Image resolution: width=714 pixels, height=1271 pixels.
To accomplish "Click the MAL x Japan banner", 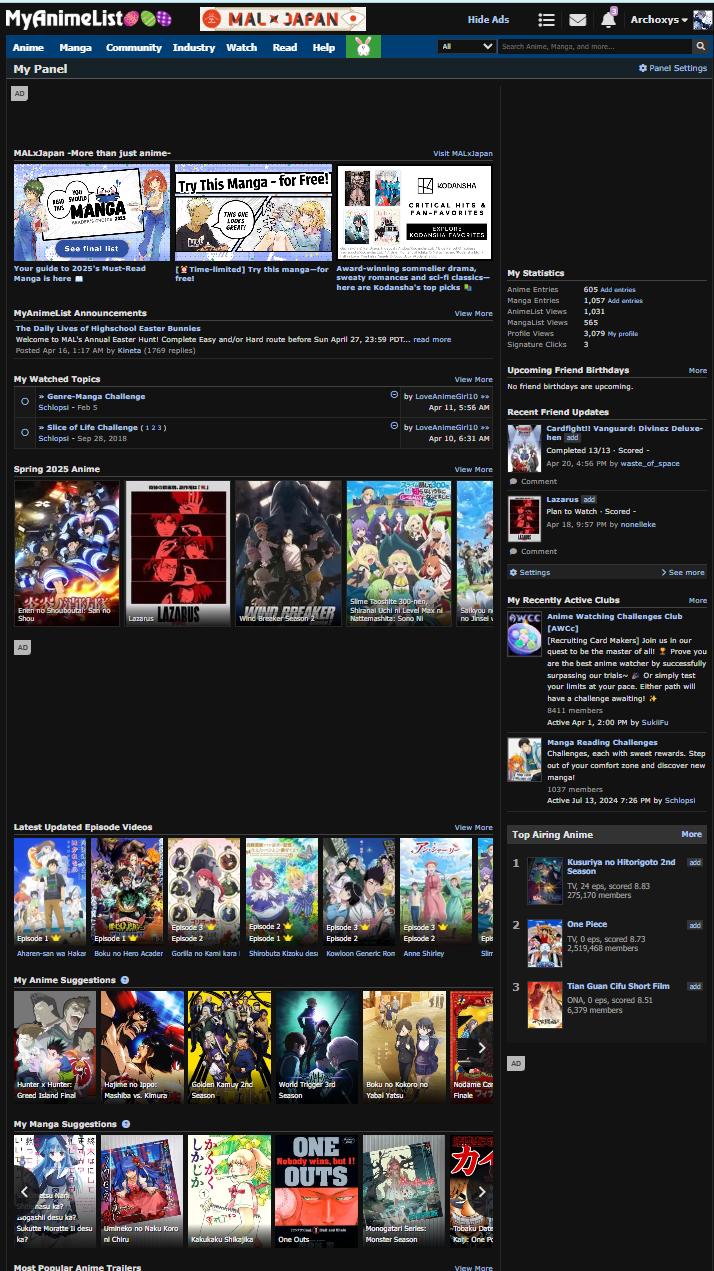I will point(283,19).
